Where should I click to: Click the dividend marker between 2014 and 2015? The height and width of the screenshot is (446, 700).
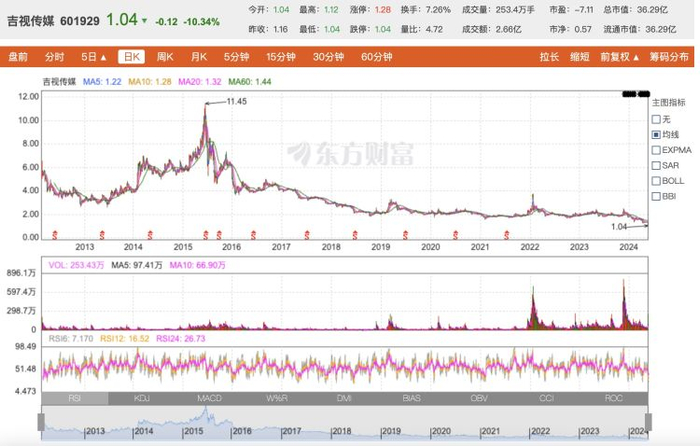150,235
